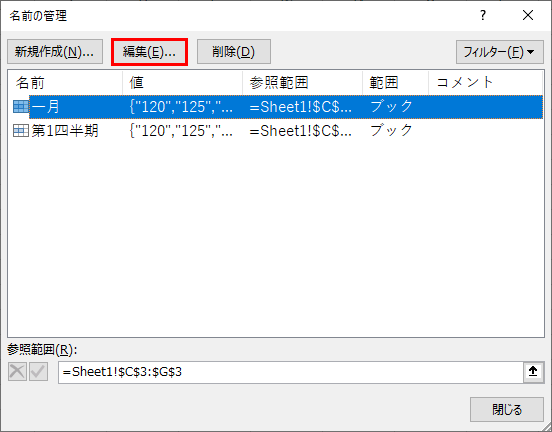Click the cancel X icon beside reference box
The height and width of the screenshot is (432, 552).
pyautogui.click(x=17, y=372)
